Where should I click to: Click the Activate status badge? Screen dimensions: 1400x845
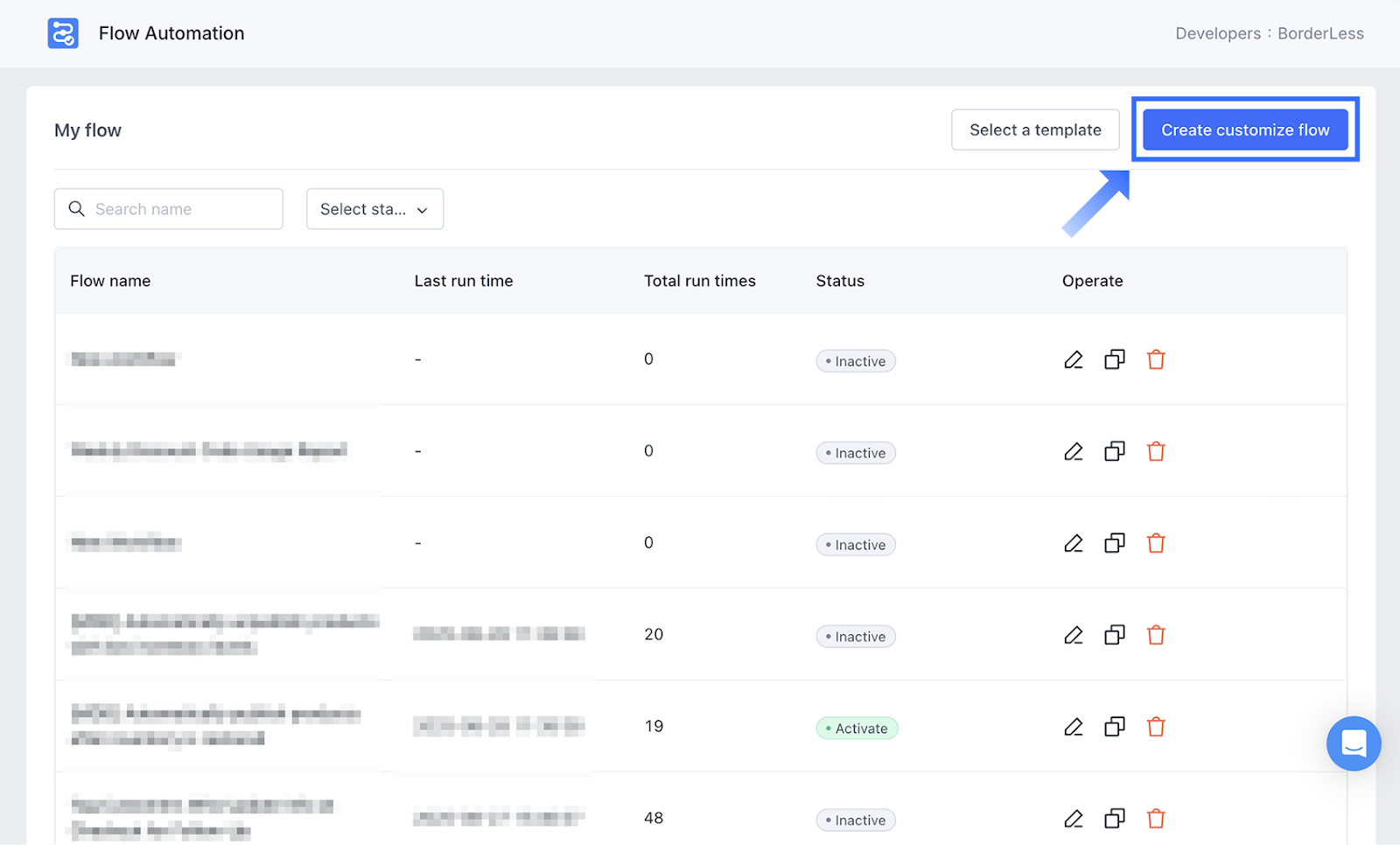857,729
